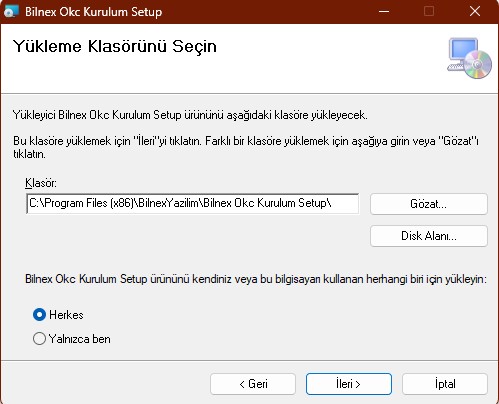Select the Herkes radio button
Image resolution: width=499 pixels, height=404 pixels.
[39, 314]
